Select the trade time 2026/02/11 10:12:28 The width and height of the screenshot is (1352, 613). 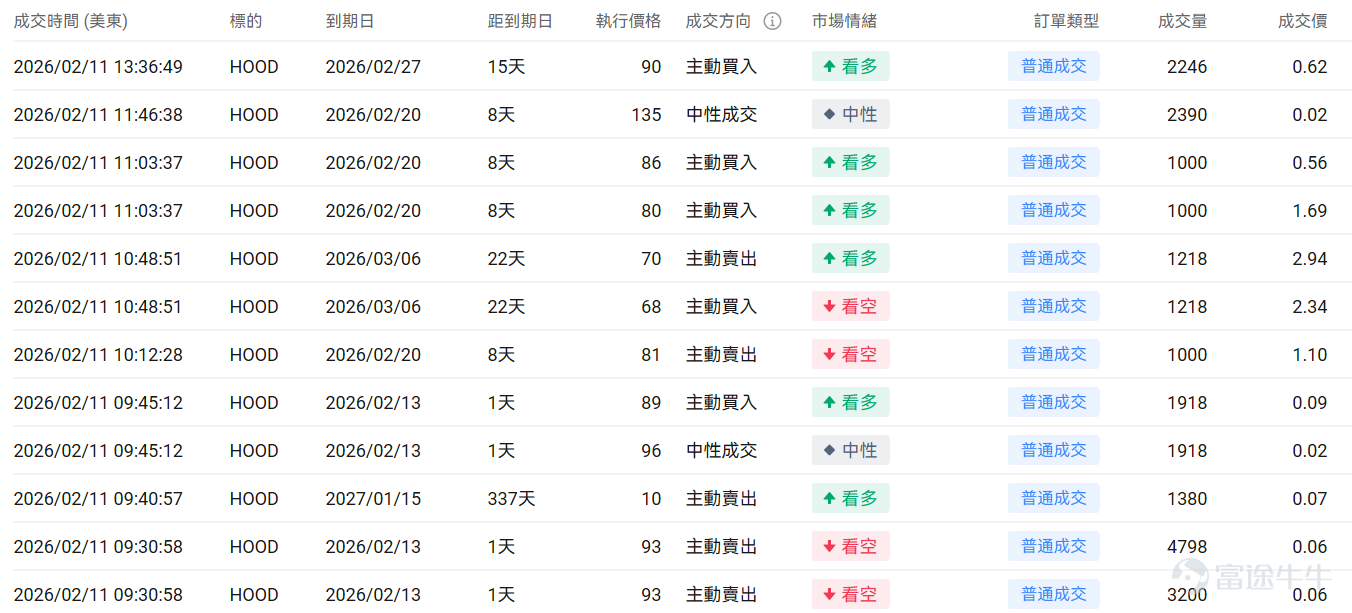[98, 355]
